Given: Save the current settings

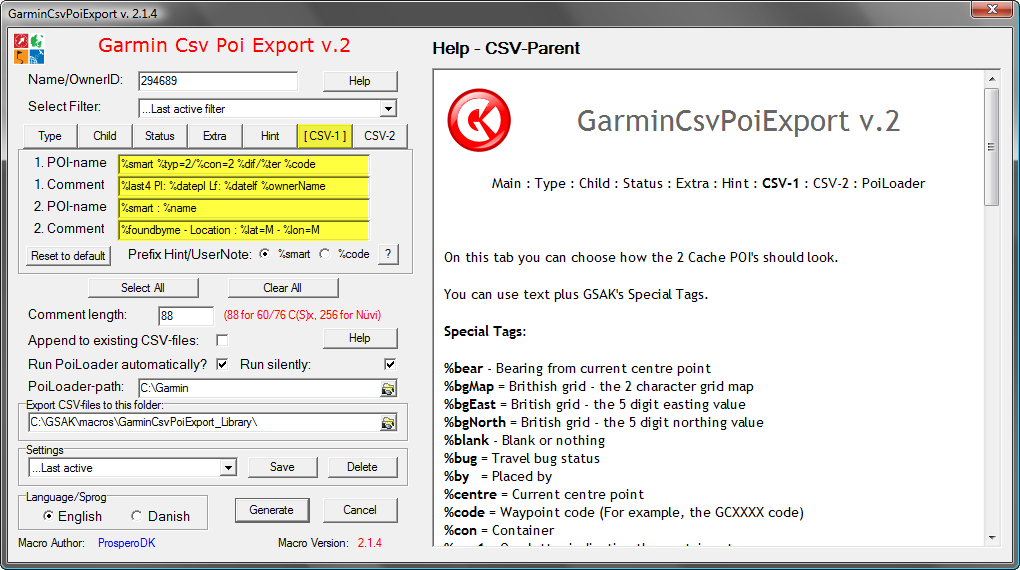Looking at the screenshot, I should [x=282, y=467].
